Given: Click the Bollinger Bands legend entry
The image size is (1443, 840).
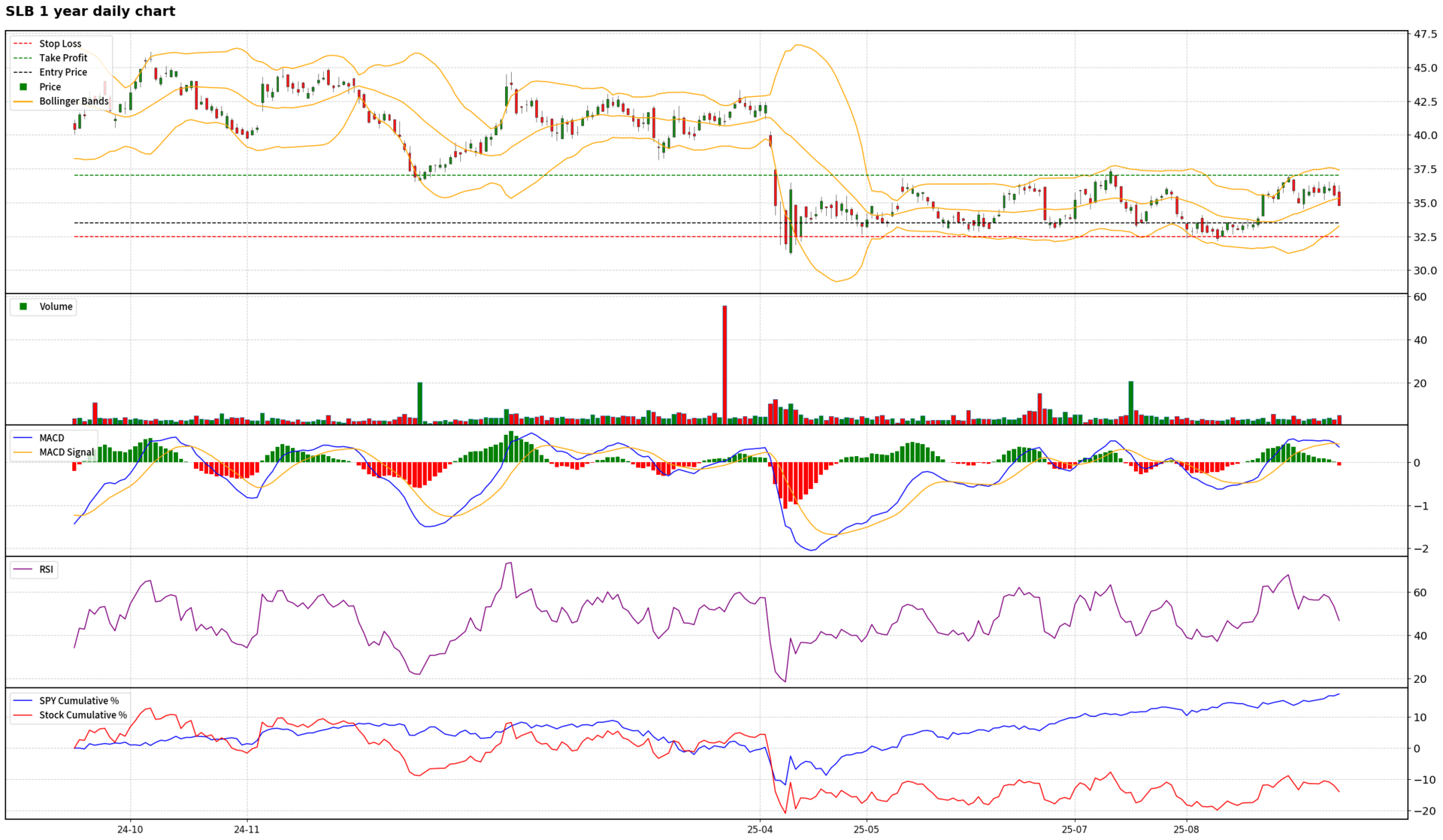Looking at the screenshot, I should coord(74,101).
